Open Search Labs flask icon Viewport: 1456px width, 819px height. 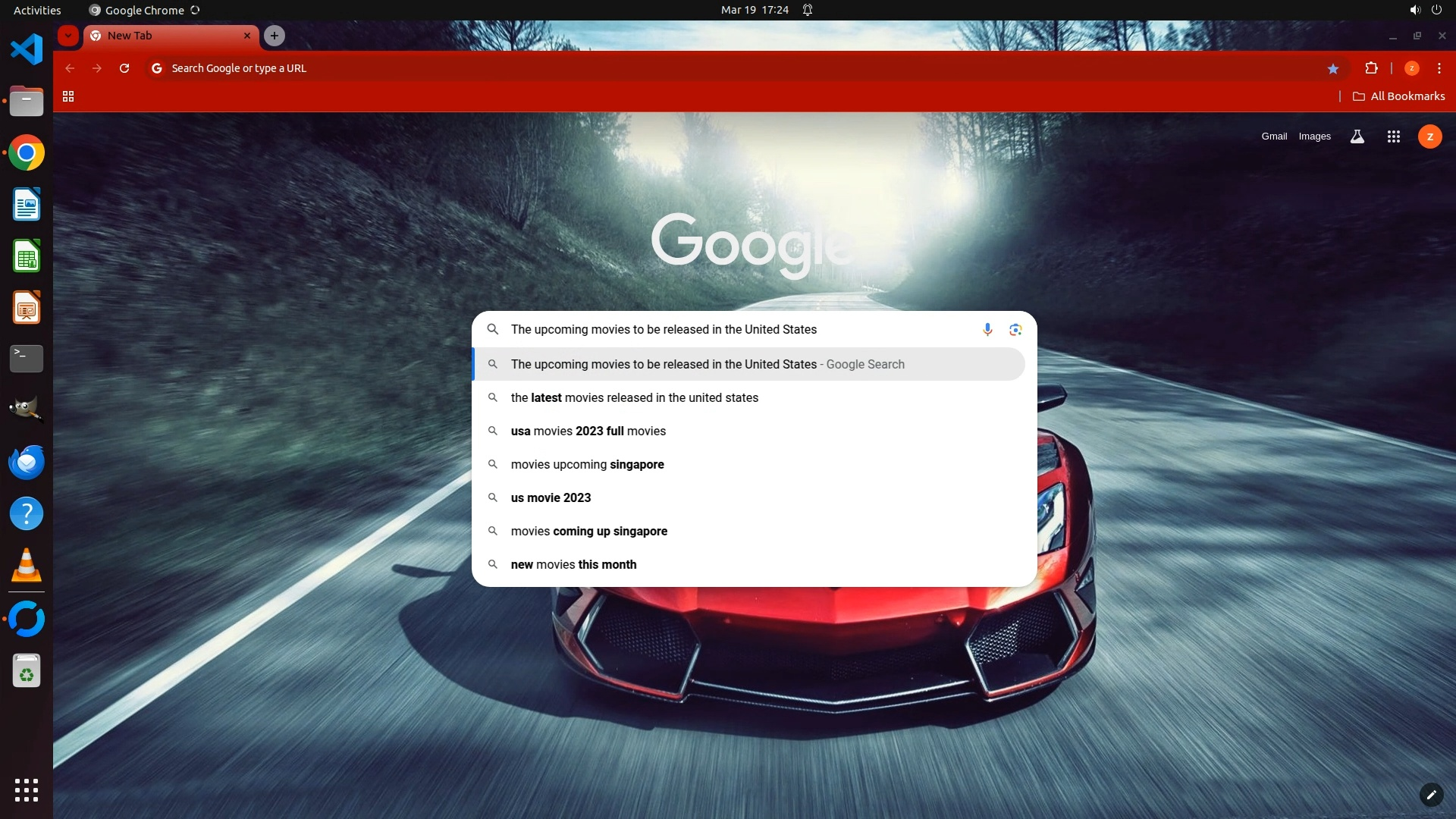point(1357,136)
